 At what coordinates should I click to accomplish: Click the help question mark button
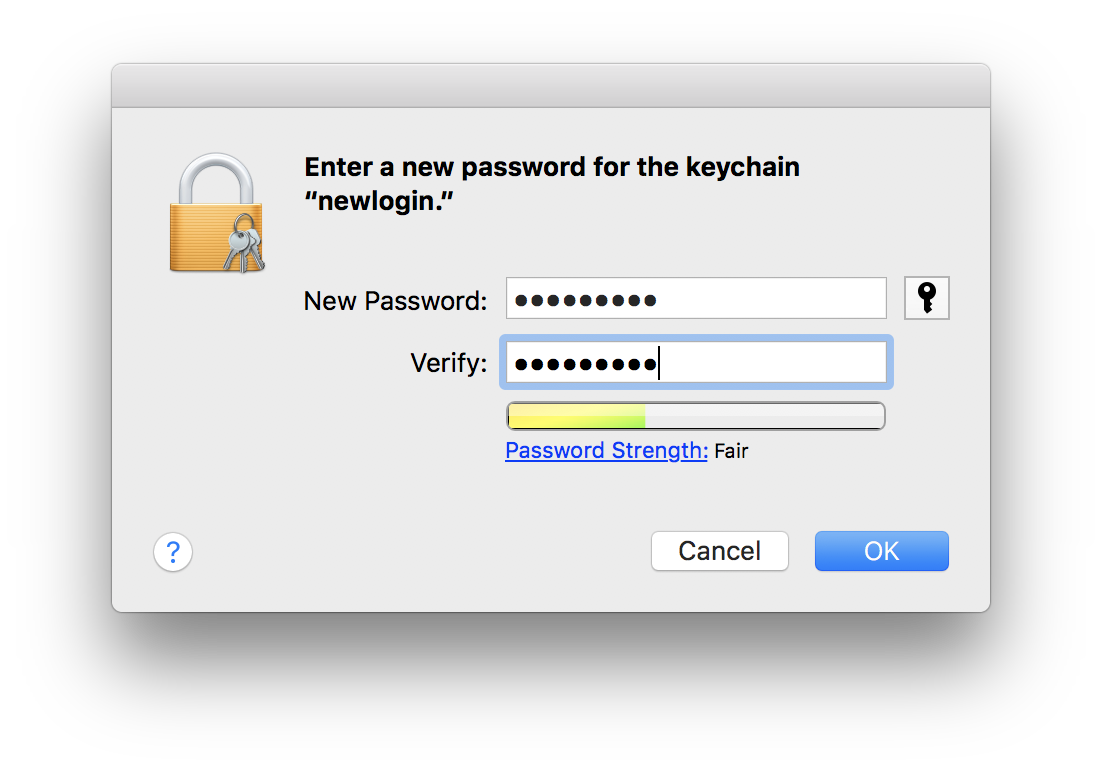coord(173,551)
